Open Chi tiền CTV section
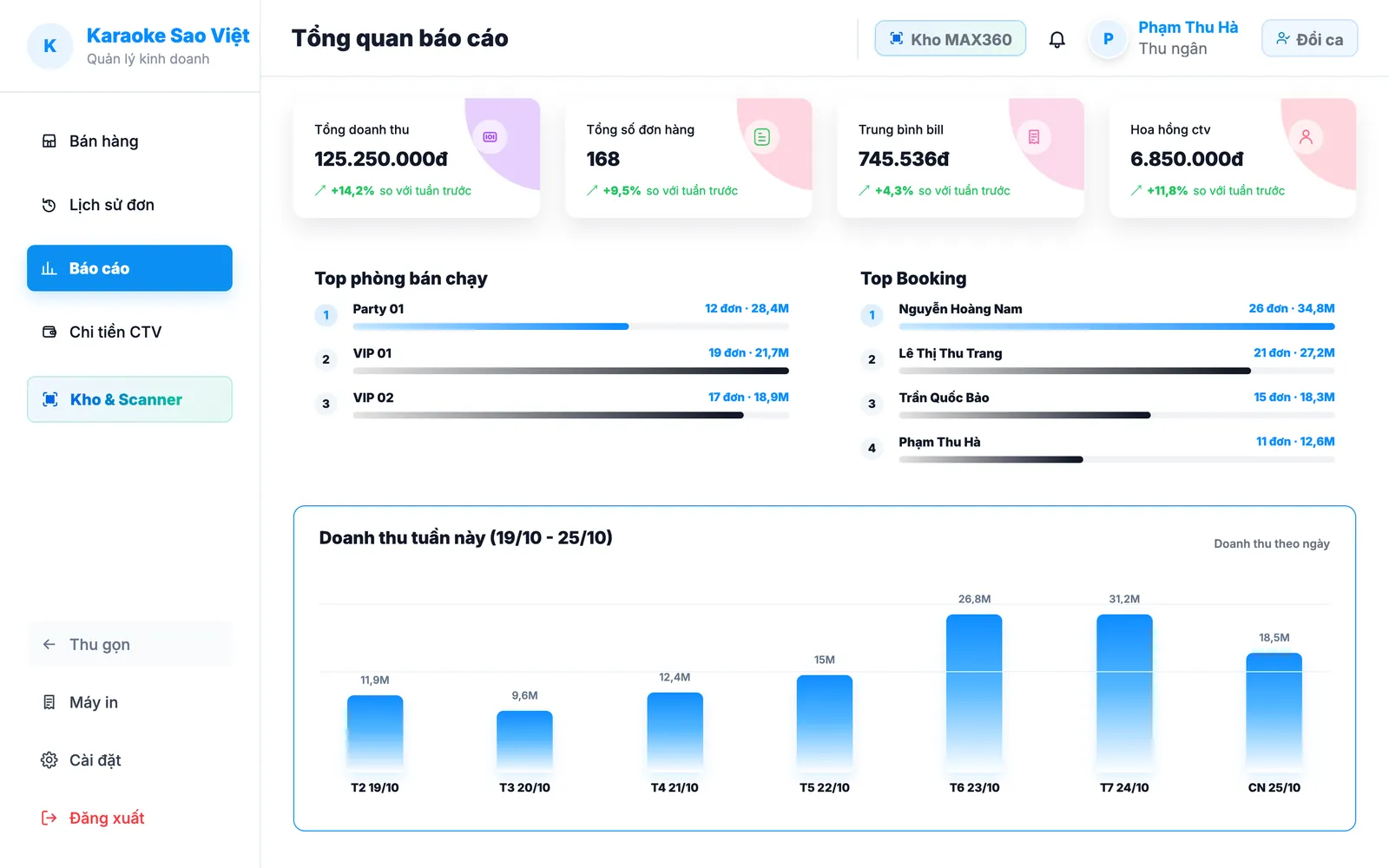This screenshot has width=1389, height=868. pyautogui.click(x=129, y=332)
